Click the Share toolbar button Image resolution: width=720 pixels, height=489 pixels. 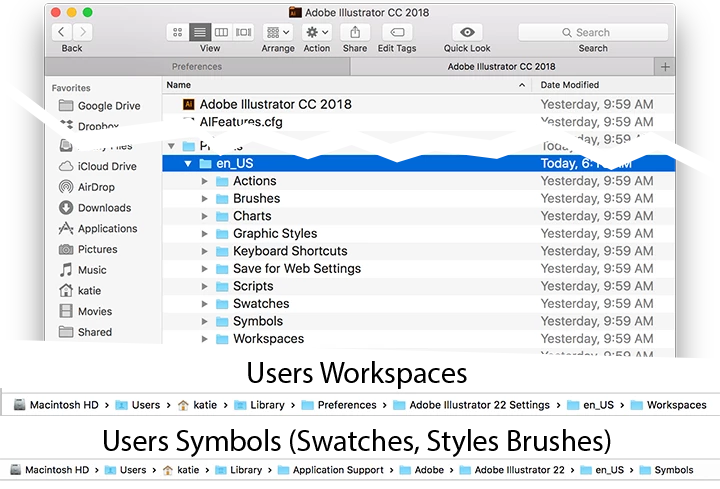pos(355,32)
